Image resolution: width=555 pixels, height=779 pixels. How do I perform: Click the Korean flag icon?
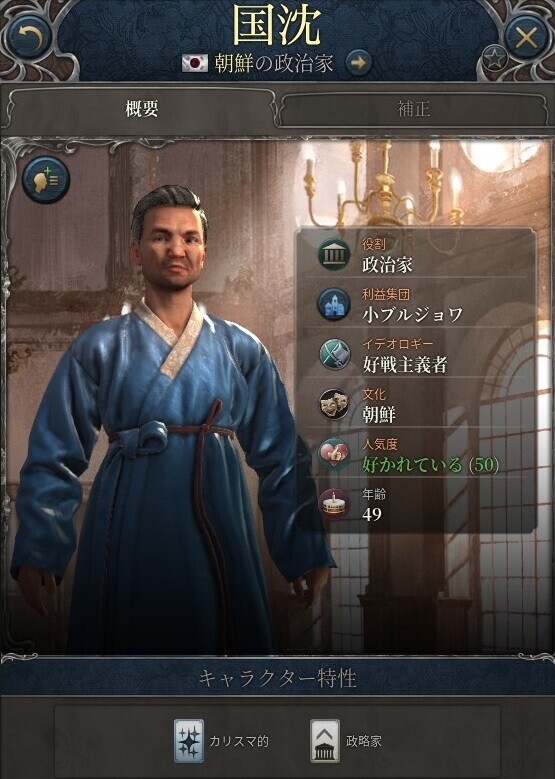click(195, 63)
